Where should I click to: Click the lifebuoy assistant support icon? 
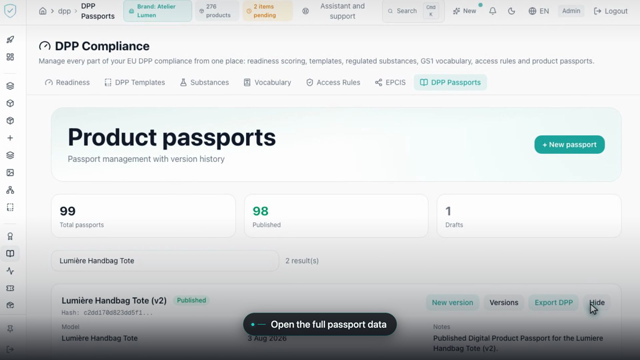pos(305,11)
